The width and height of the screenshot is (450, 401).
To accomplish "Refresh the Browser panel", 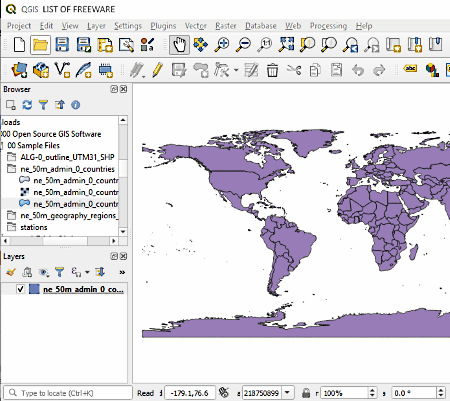I will click(27, 105).
